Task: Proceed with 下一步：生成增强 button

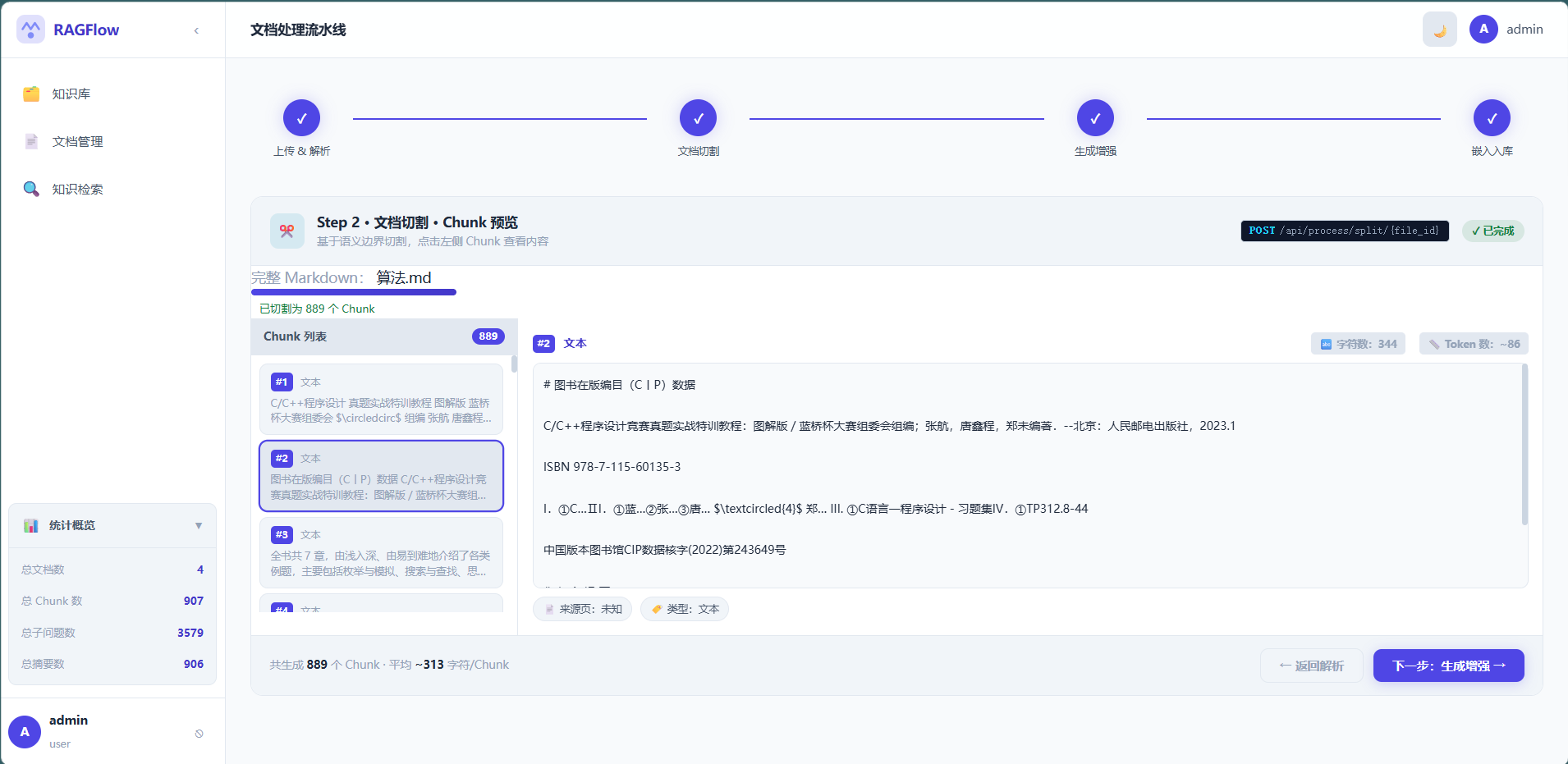Action: point(1448,666)
